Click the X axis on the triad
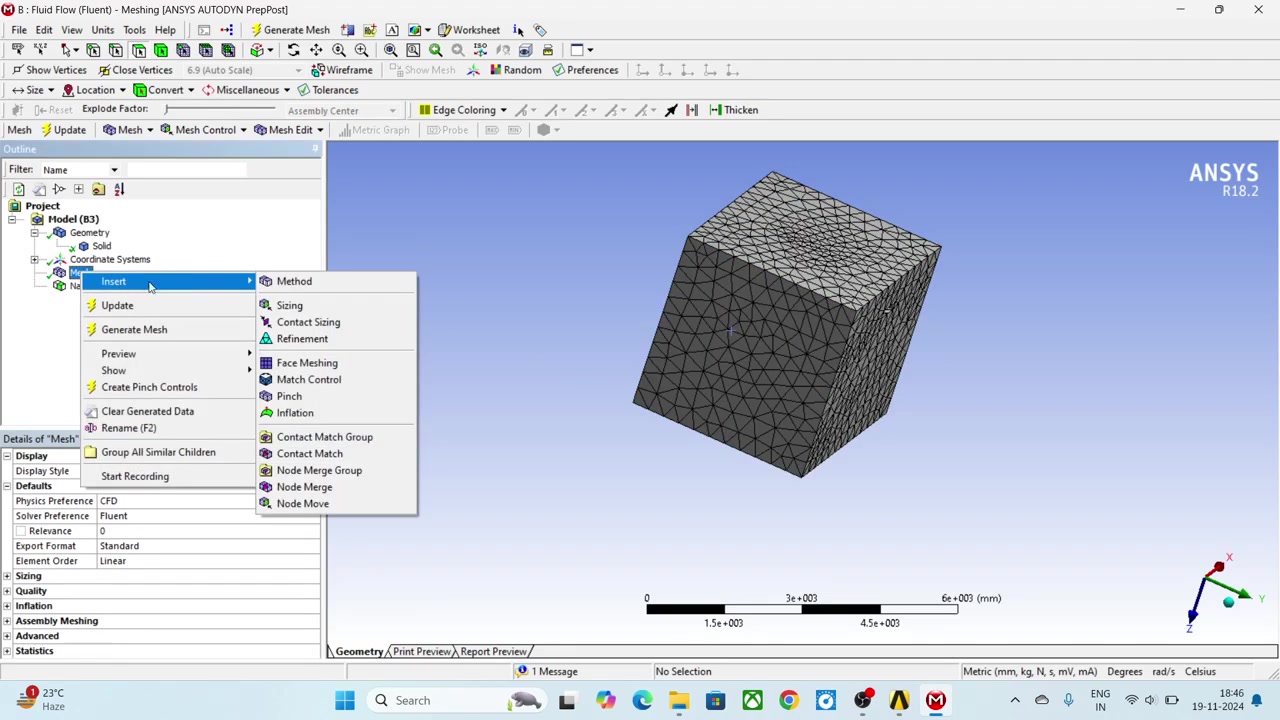The width and height of the screenshot is (1280, 720). [x=1219, y=567]
